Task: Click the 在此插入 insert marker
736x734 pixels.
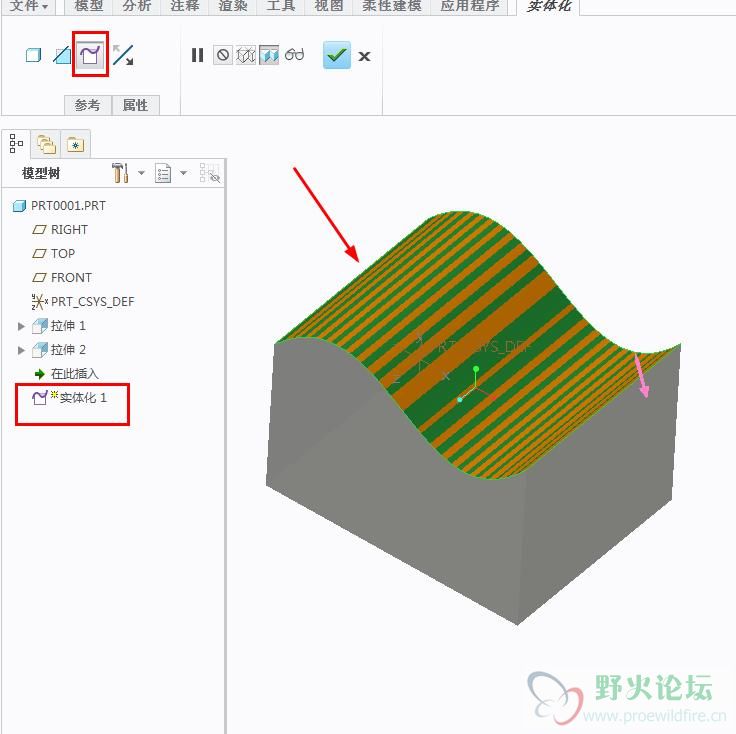Action: click(x=66, y=374)
